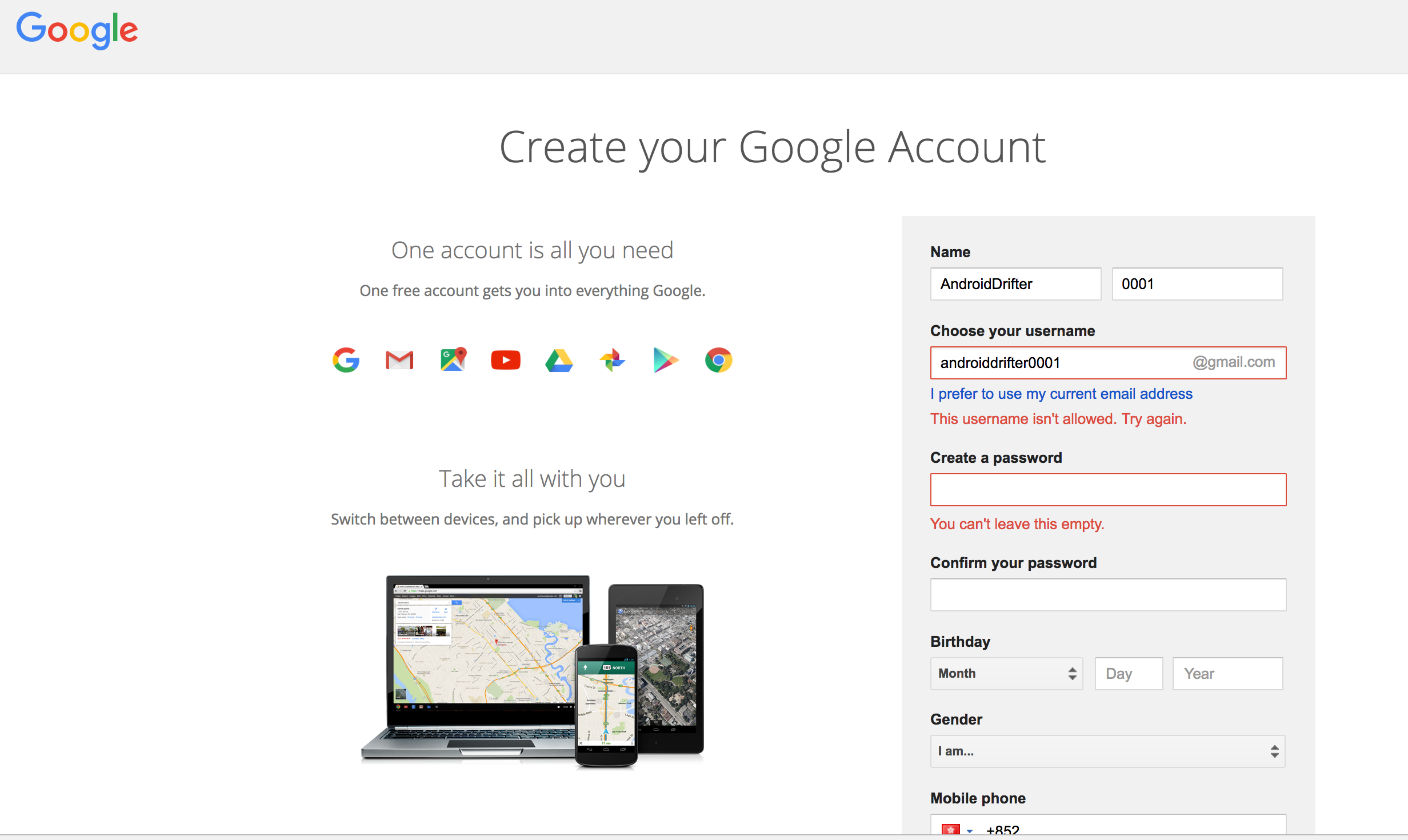
Task: Click the Google logo in header
Action: pyautogui.click(x=77, y=30)
